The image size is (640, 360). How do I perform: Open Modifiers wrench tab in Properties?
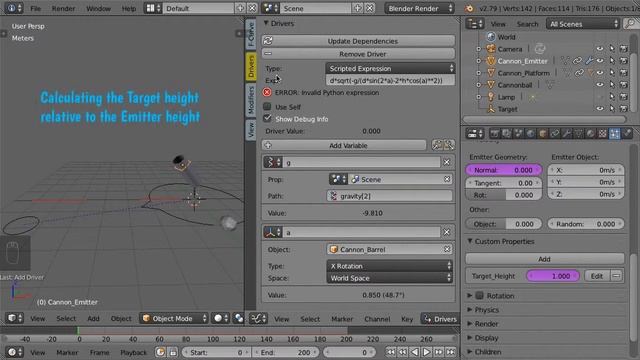coord(567,133)
